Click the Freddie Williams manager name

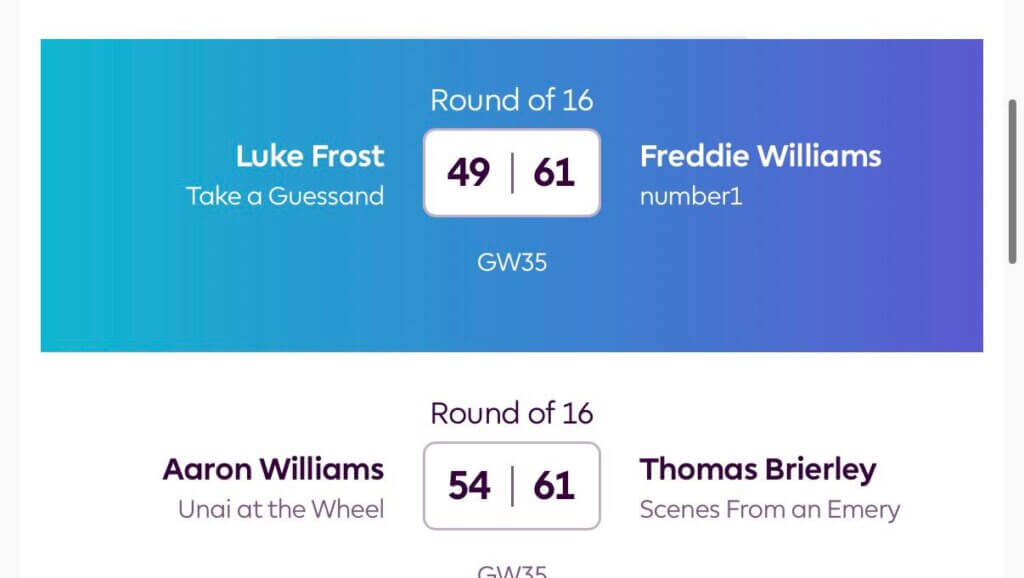(x=760, y=156)
